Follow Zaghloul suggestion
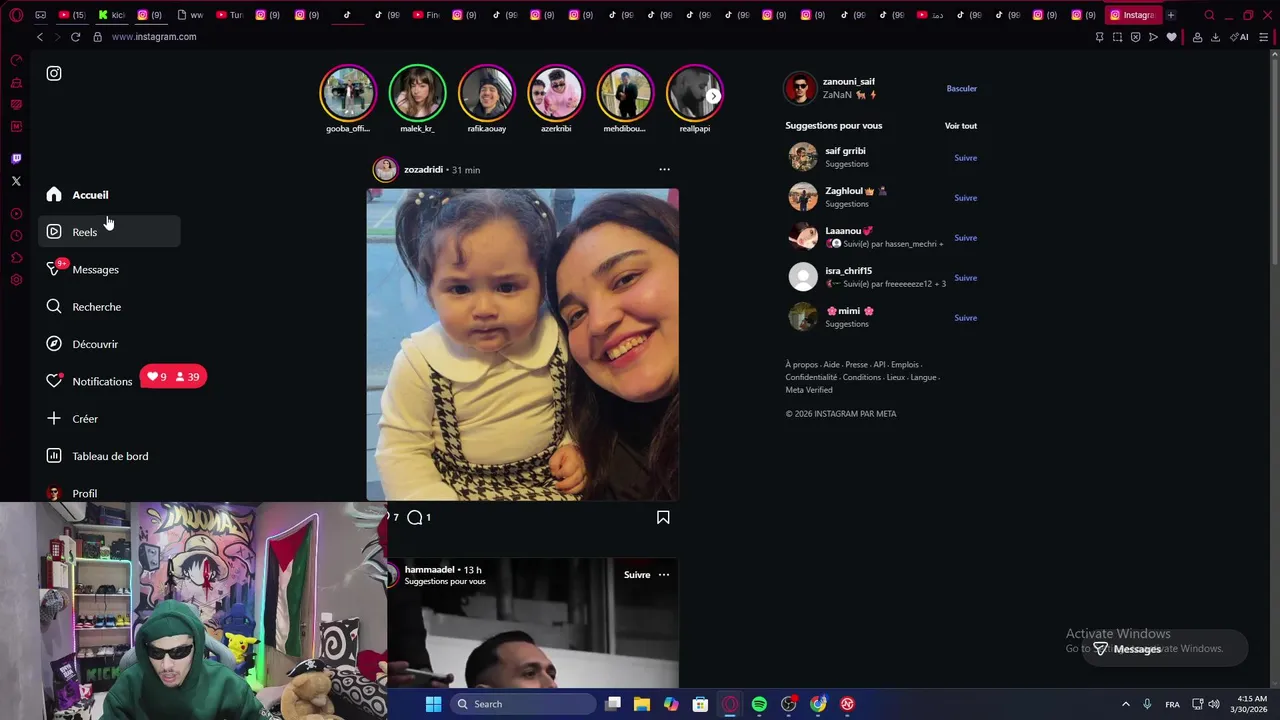 point(966,198)
